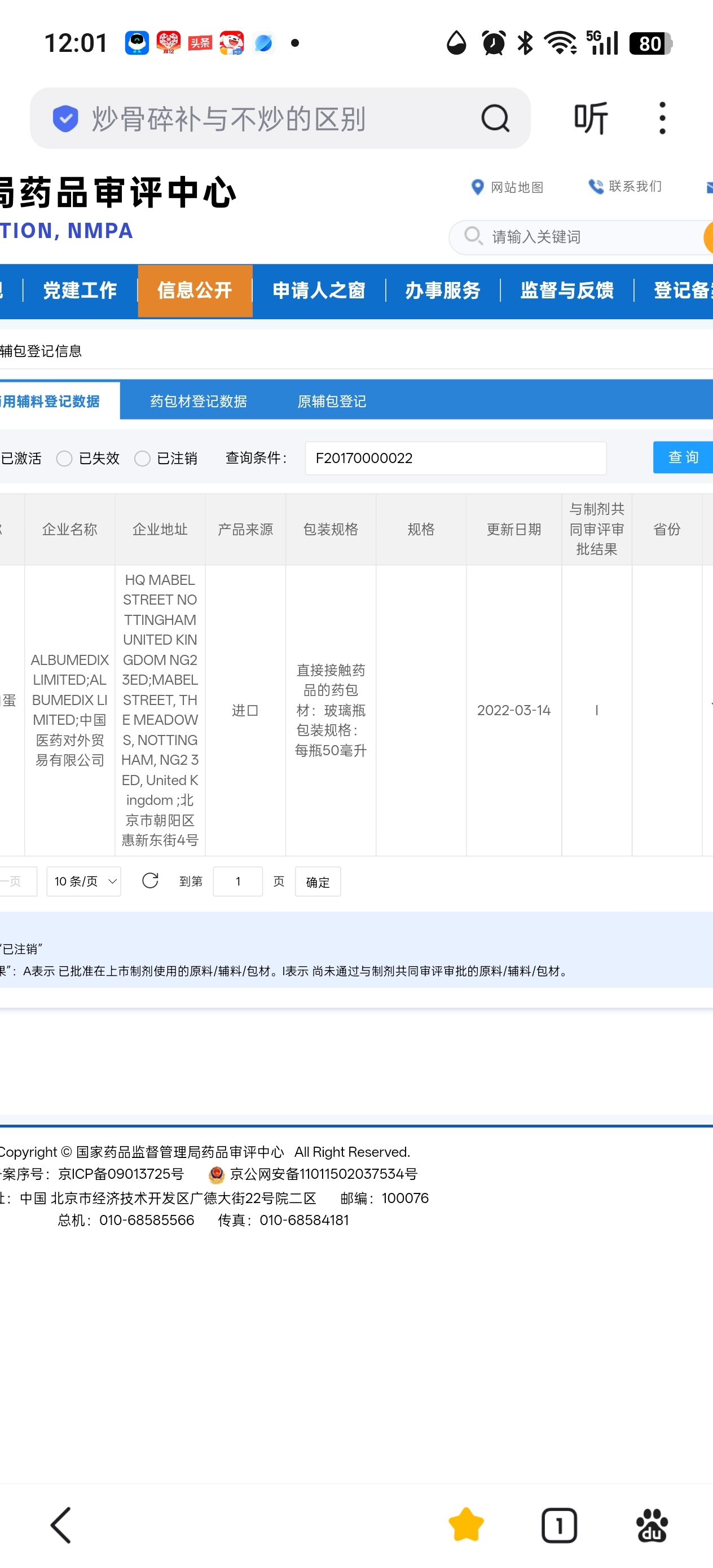713x1568 pixels.
Task: Tap the browser back arrow
Action: point(61,1525)
